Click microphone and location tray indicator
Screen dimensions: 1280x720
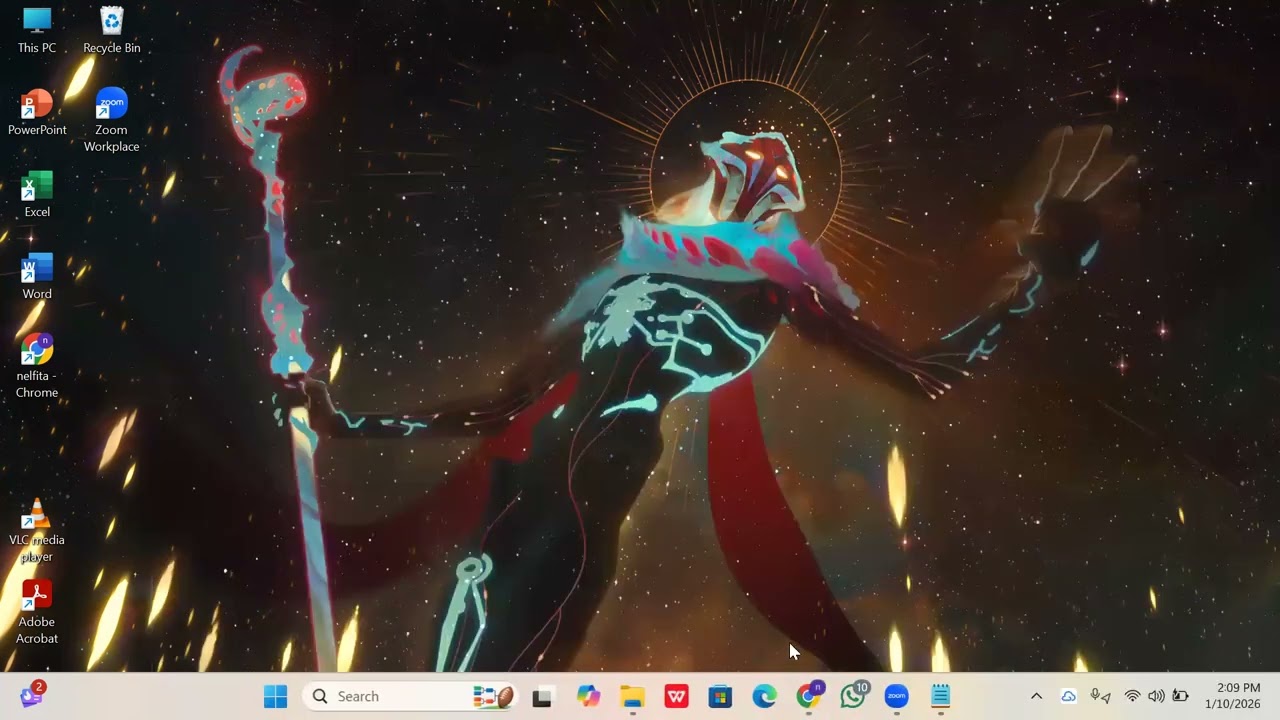pos(1100,697)
